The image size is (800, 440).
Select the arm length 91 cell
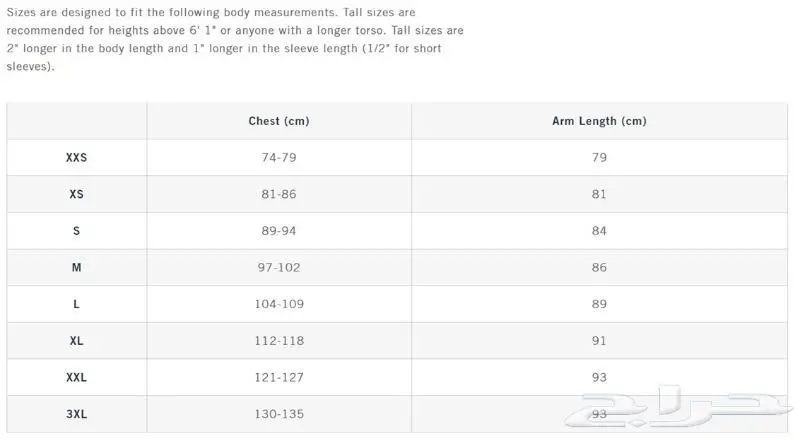tap(599, 341)
